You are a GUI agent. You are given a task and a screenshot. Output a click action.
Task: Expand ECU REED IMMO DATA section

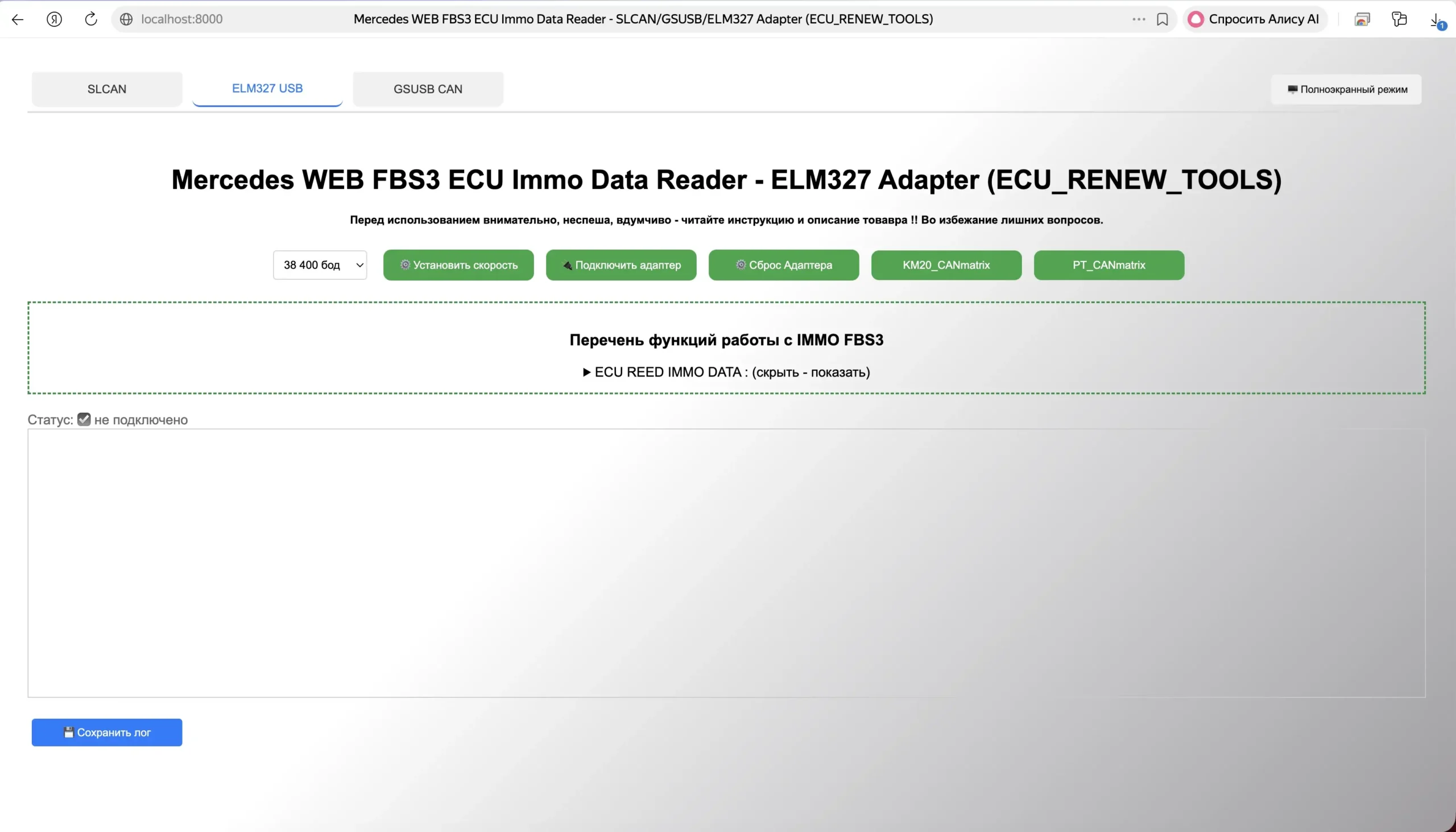(x=726, y=372)
